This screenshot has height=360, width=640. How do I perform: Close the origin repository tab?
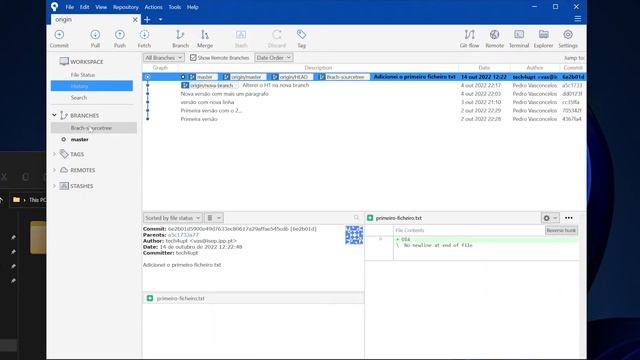135,20
